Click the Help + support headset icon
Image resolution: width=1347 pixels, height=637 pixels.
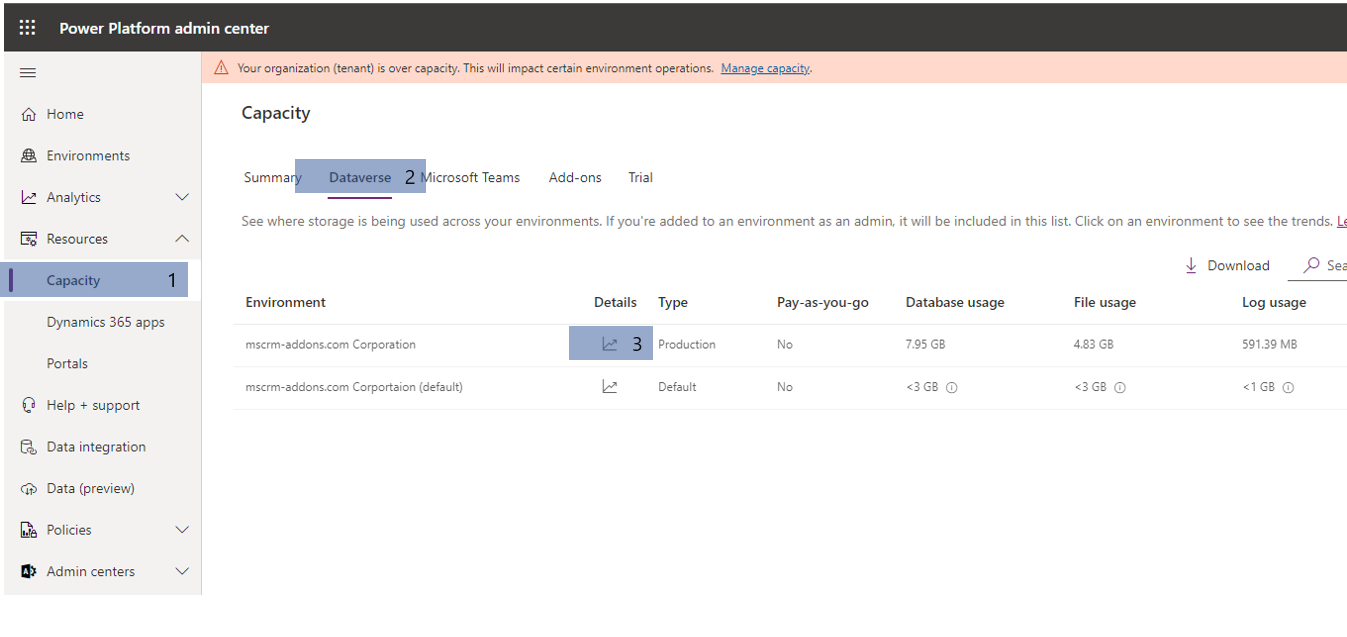(29, 405)
